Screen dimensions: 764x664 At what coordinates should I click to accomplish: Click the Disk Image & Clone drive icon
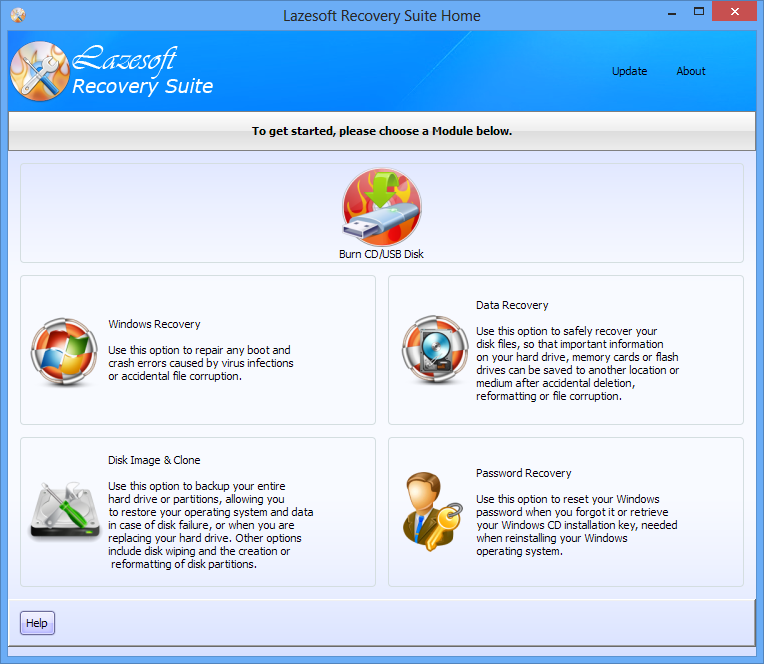pos(65,511)
